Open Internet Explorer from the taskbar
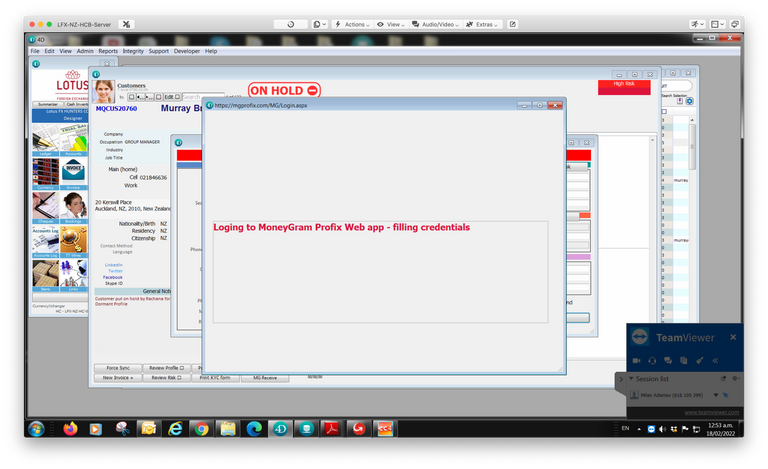The width and height of the screenshot is (768, 469). click(175, 429)
